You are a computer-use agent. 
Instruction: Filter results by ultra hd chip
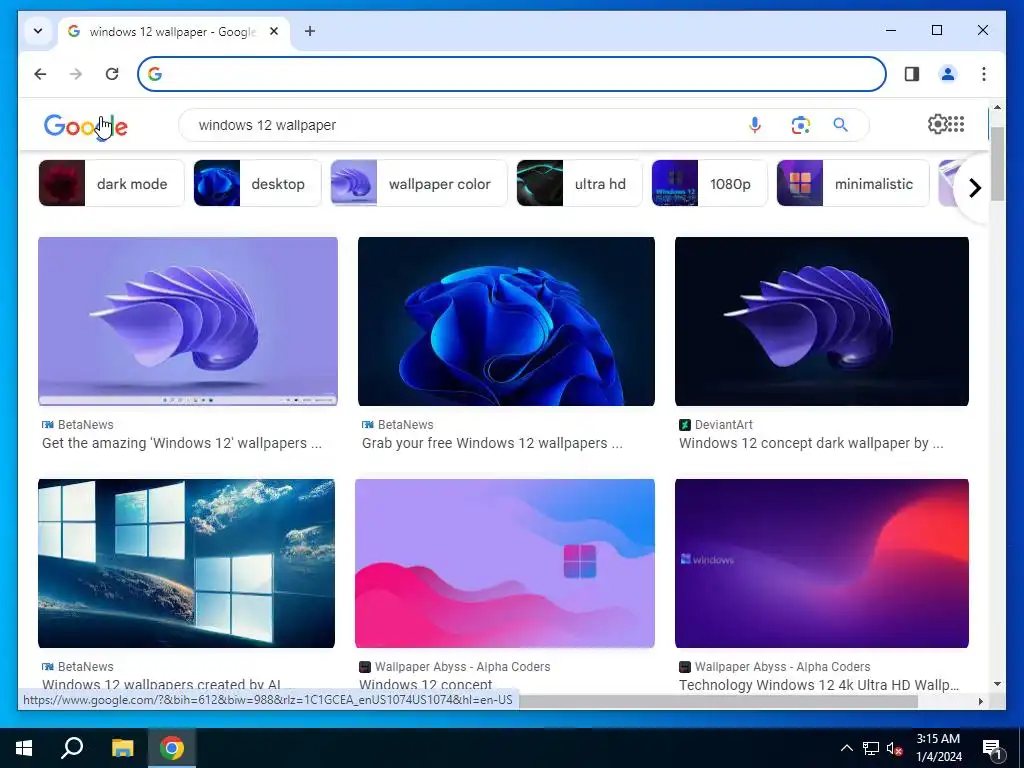click(x=579, y=184)
